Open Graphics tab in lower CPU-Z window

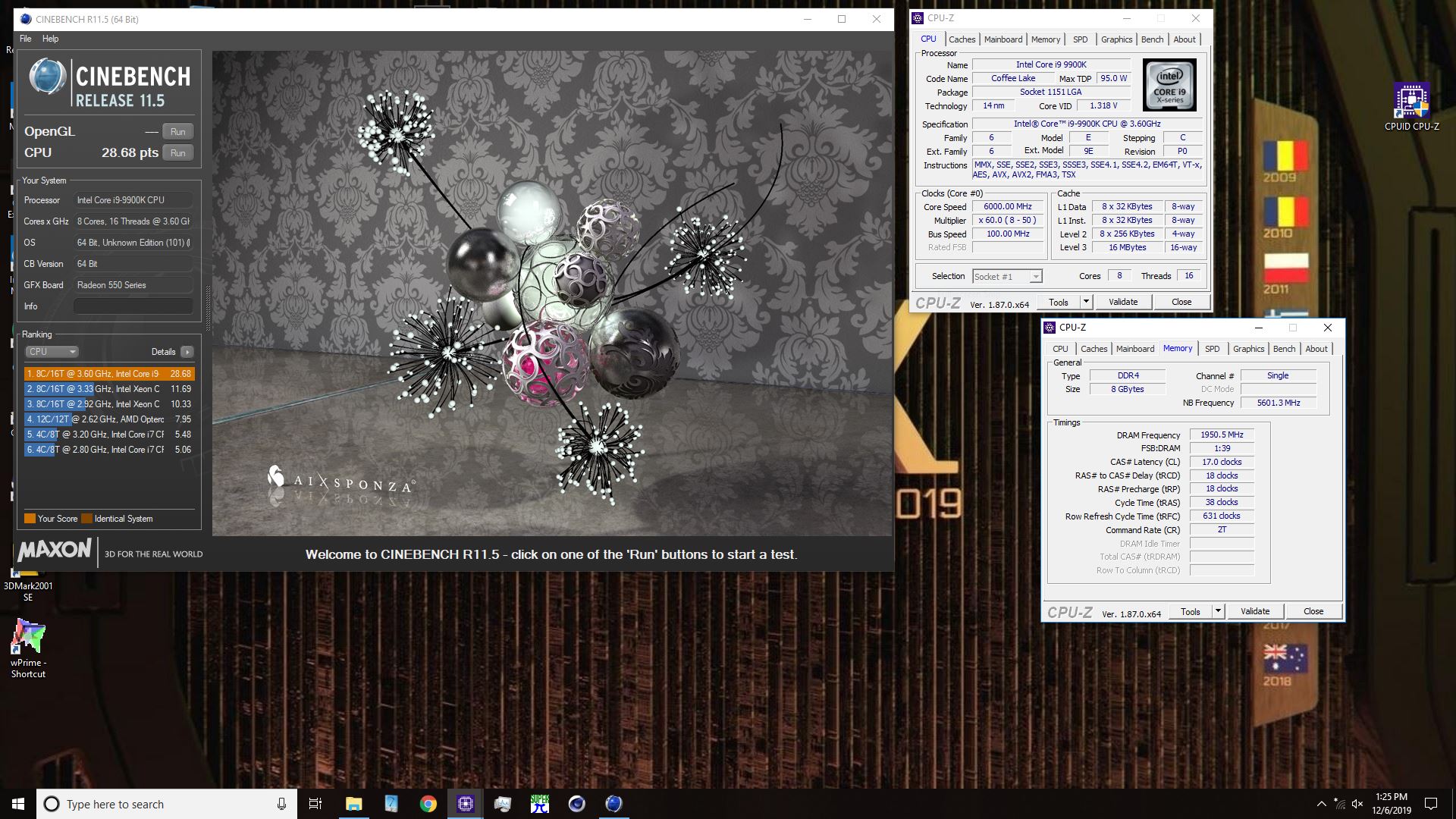coord(1248,349)
